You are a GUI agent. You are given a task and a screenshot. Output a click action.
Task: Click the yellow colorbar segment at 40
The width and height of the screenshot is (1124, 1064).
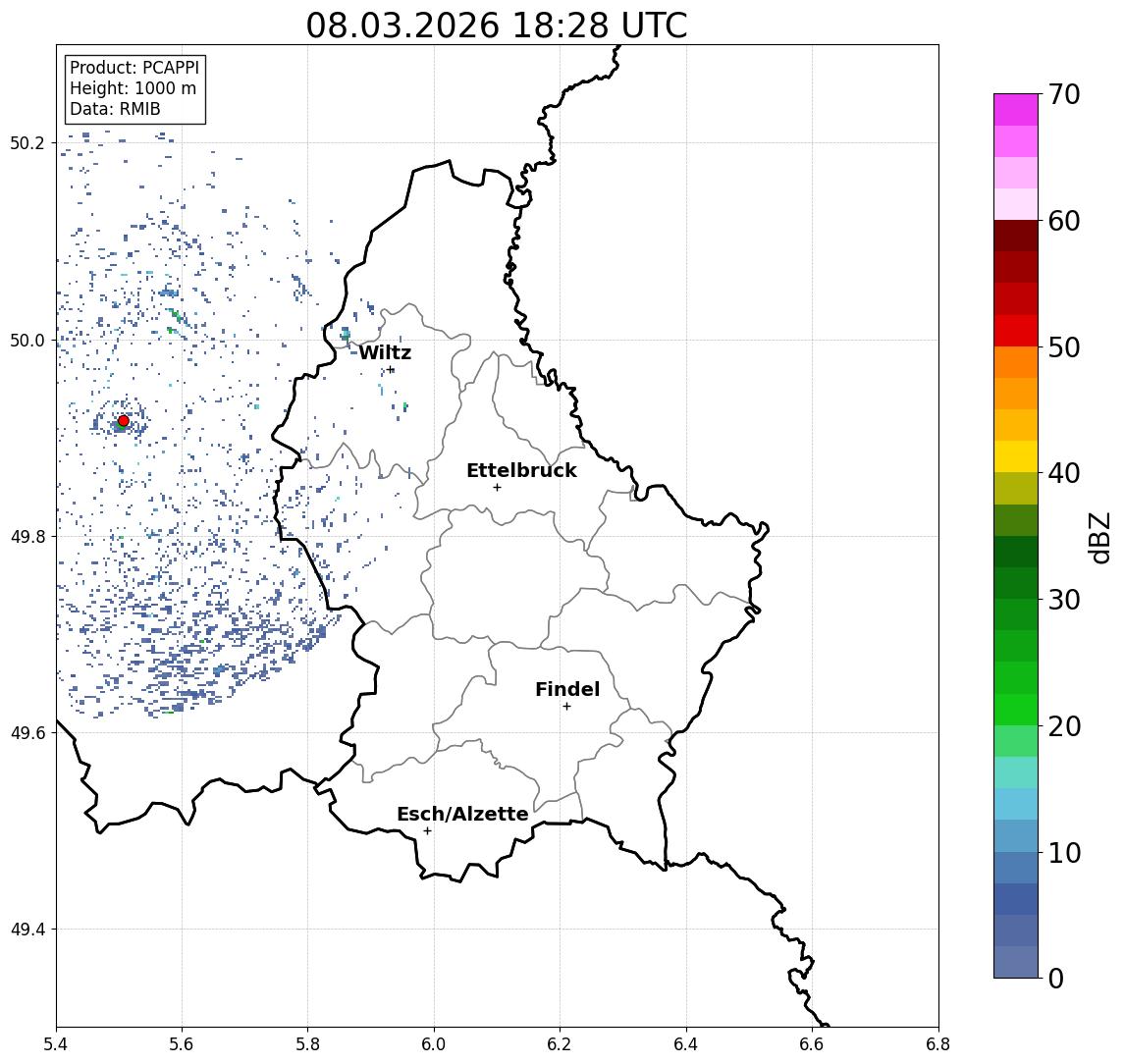1016,456
